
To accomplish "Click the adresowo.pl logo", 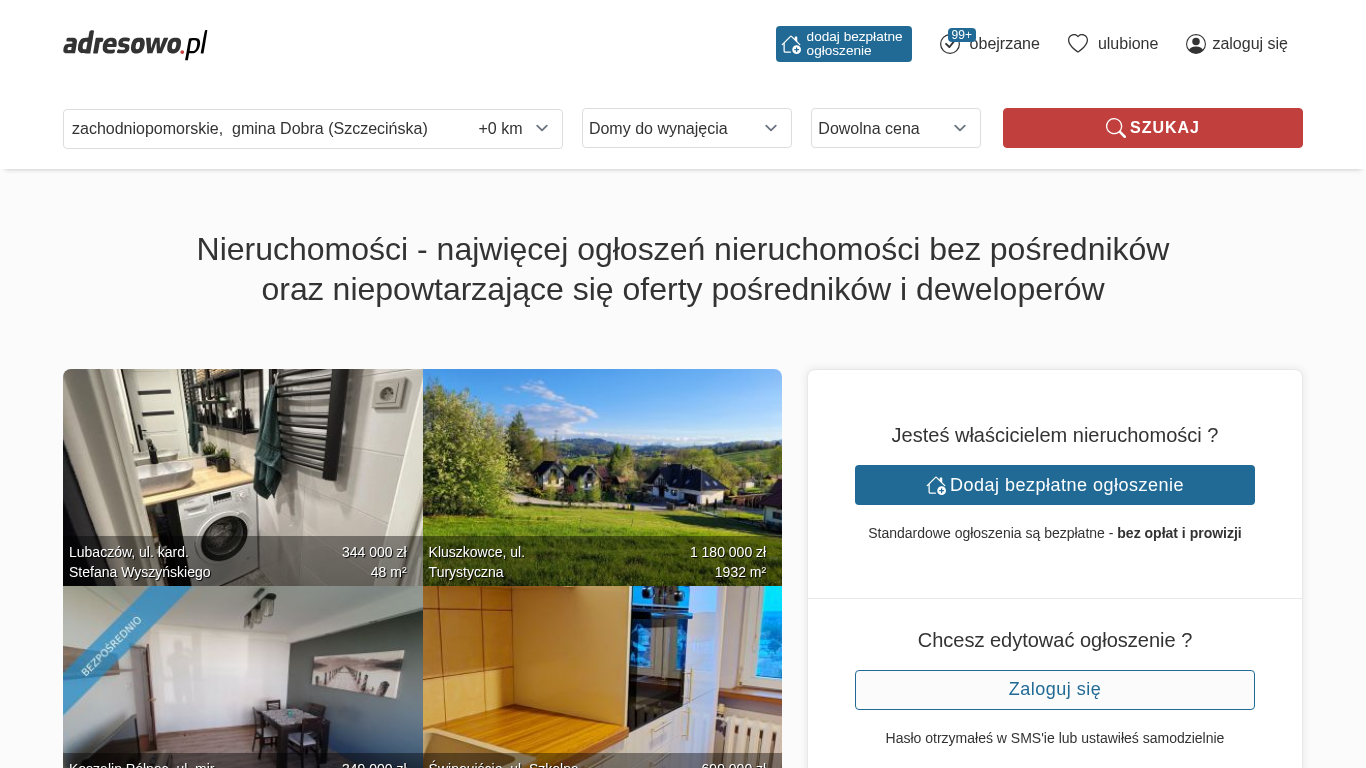I will point(135,44).
